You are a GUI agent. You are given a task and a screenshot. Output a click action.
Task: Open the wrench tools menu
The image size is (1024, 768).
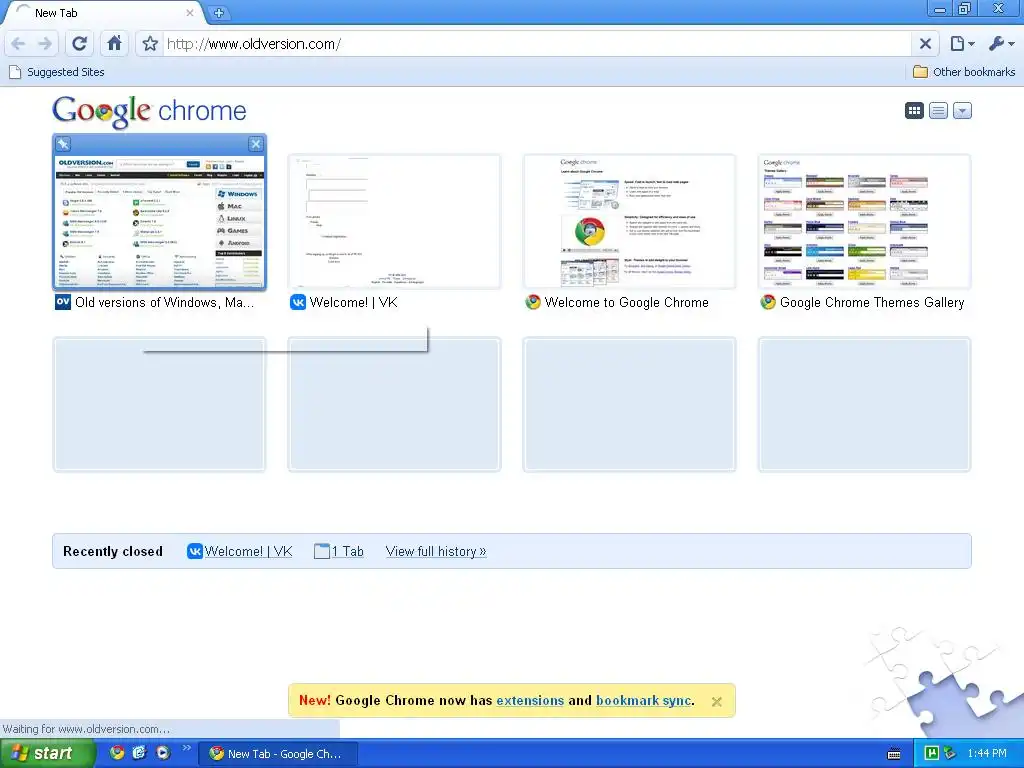point(1001,44)
